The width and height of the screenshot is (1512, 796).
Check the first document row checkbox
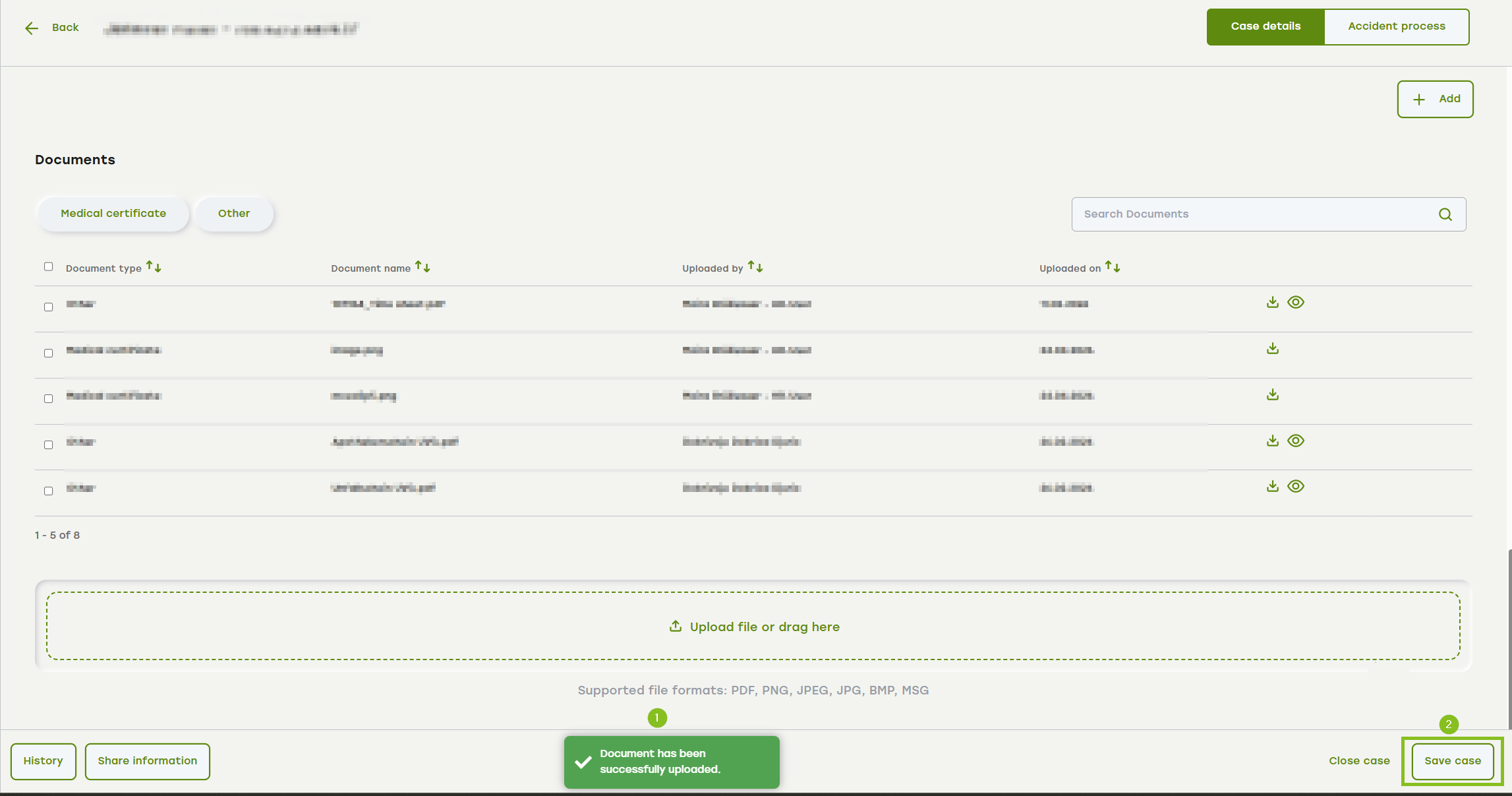pyautogui.click(x=48, y=307)
